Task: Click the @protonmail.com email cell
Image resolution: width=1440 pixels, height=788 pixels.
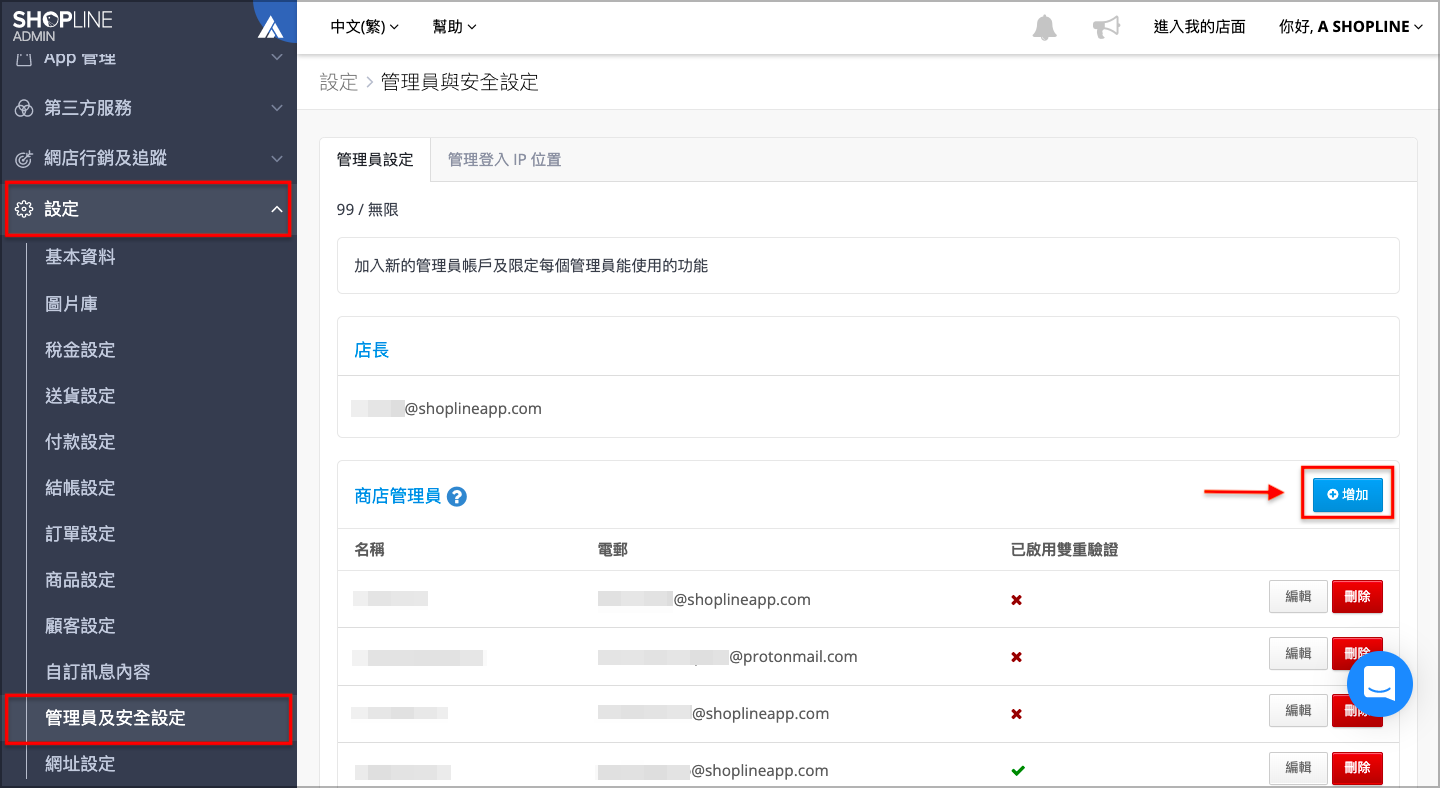Action: click(x=727, y=657)
